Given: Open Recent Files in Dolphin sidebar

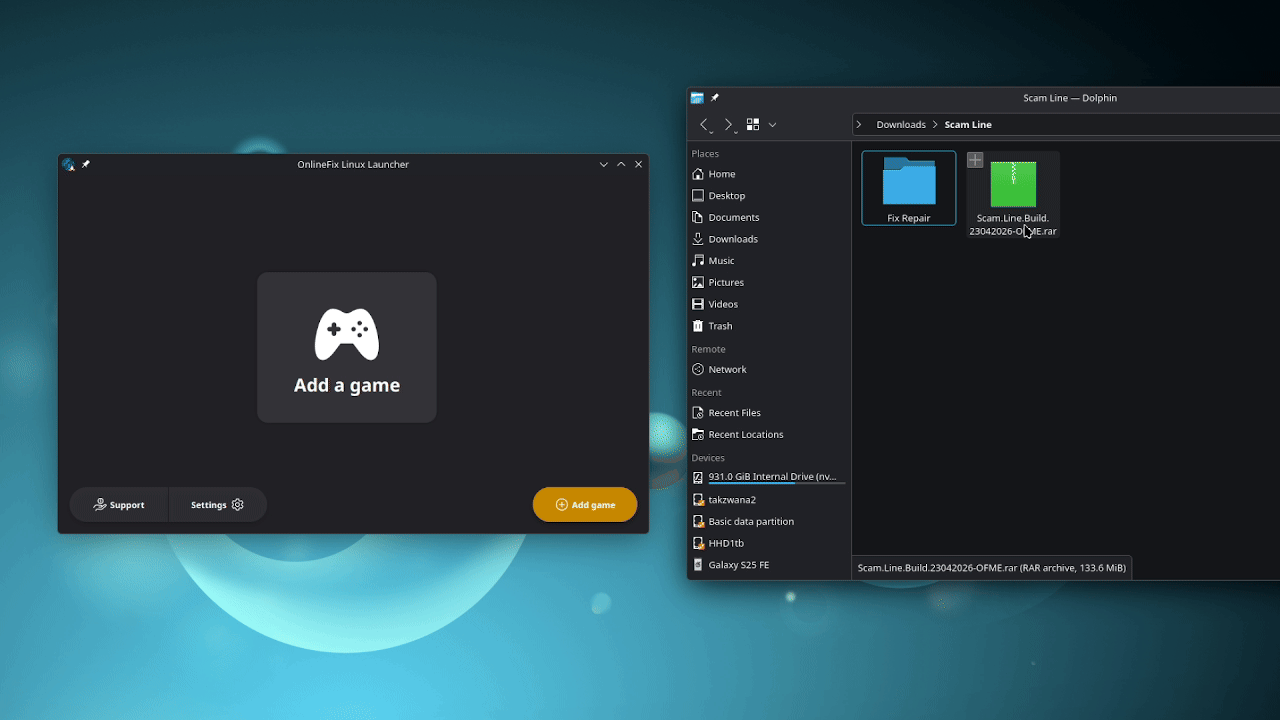Looking at the screenshot, I should 768,413.
